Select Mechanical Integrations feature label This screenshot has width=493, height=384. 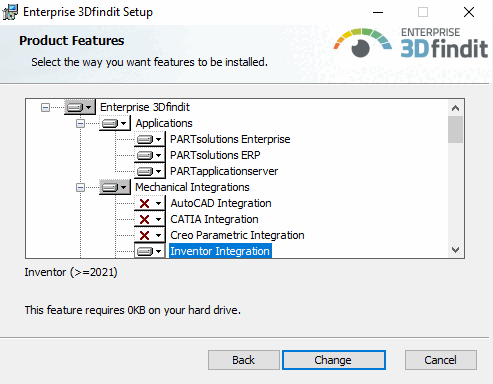point(192,187)
